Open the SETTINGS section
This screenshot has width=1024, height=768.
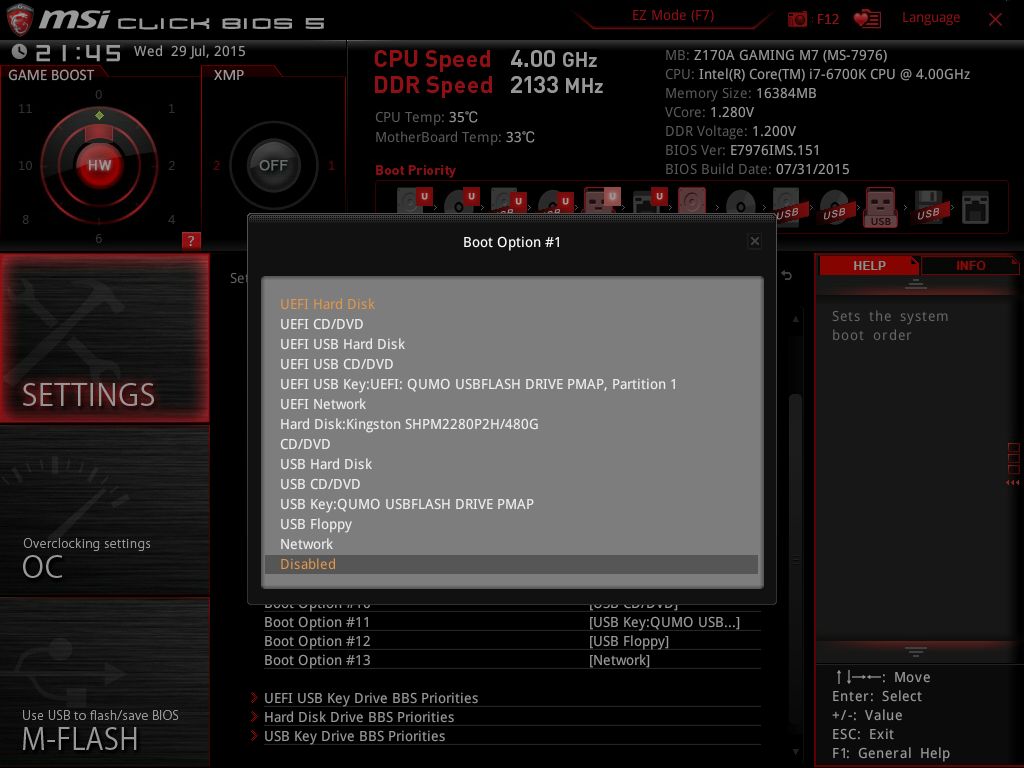(x=104, y=338)
